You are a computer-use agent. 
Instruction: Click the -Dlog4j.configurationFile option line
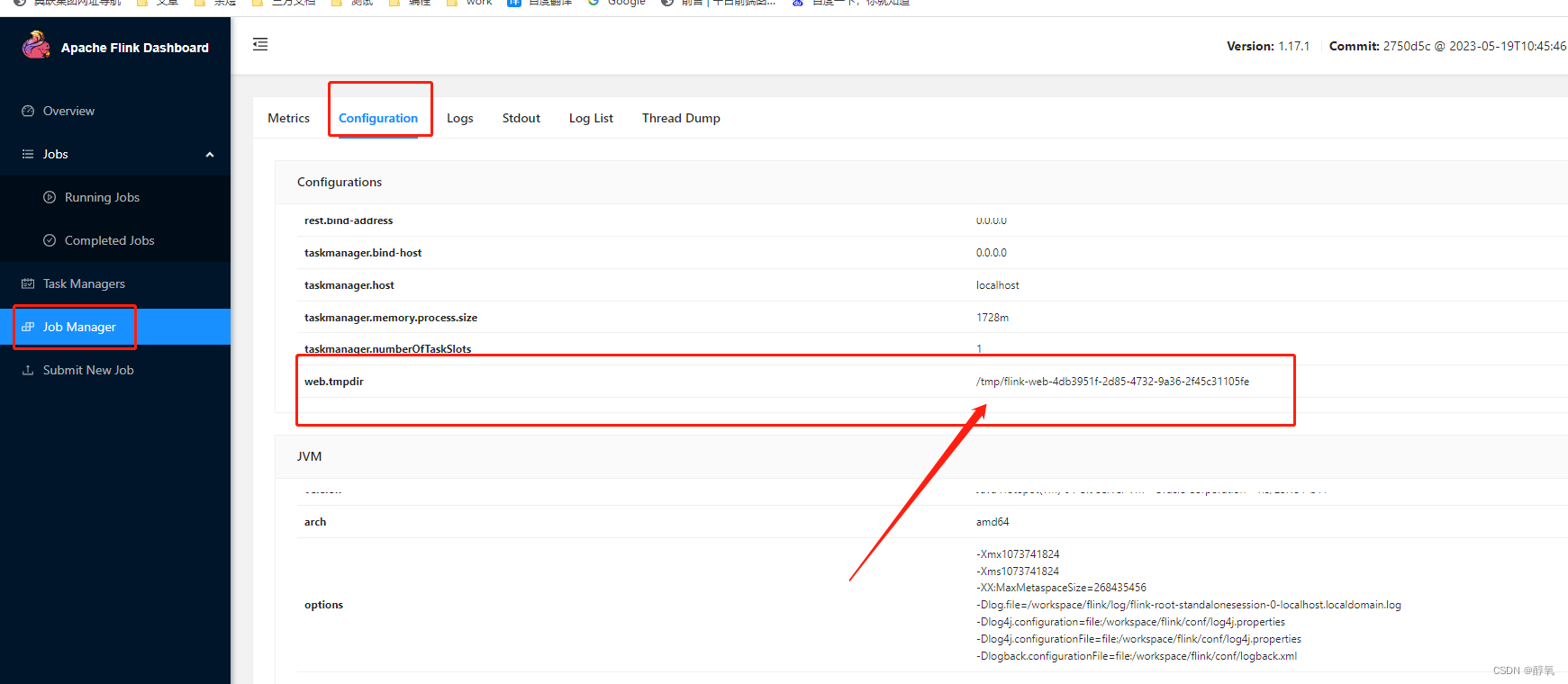click(1138, 639)
